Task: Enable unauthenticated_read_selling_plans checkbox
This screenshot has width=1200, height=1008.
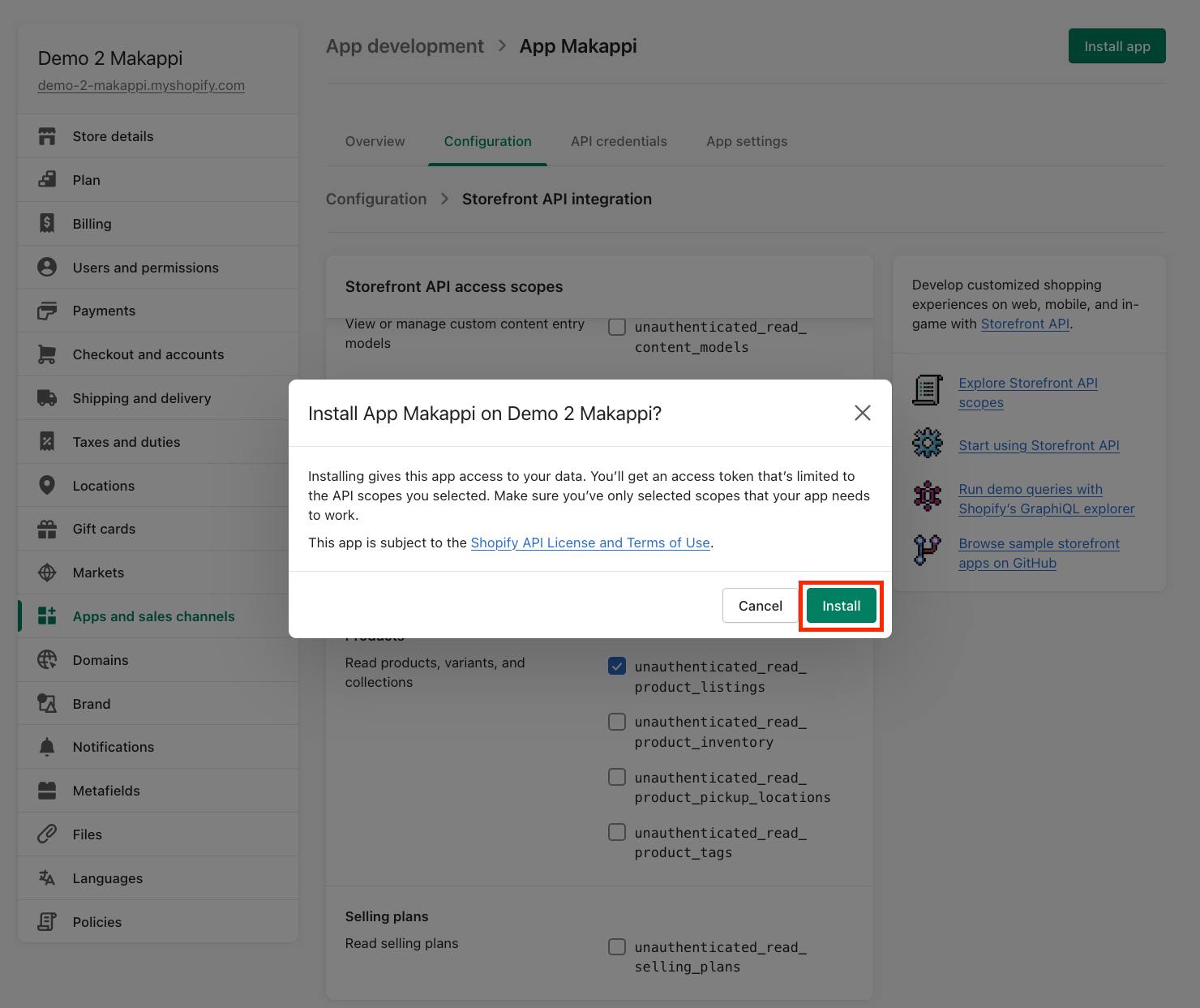Action: click(617, 946)
